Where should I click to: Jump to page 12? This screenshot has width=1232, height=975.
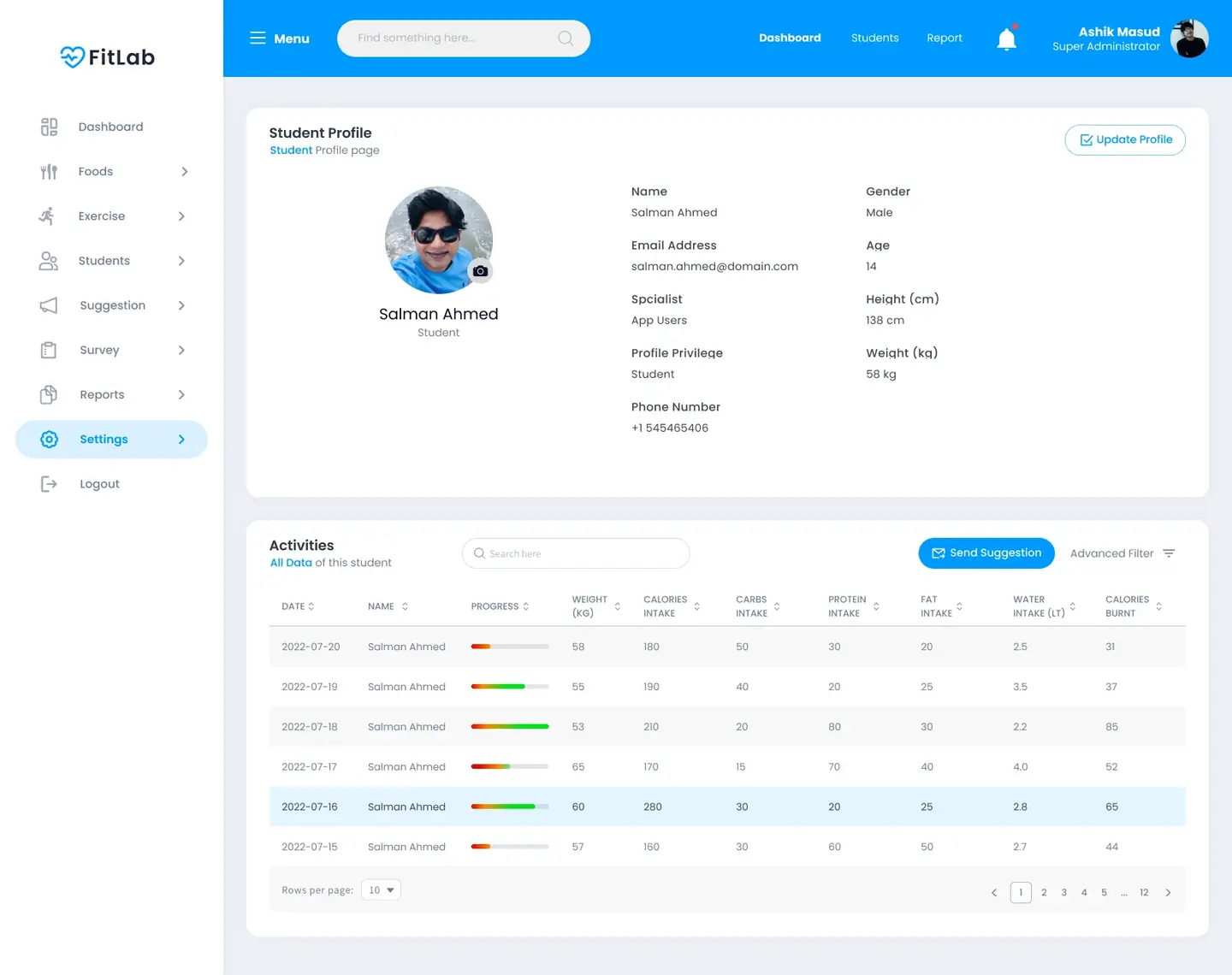click(1144, 893)
